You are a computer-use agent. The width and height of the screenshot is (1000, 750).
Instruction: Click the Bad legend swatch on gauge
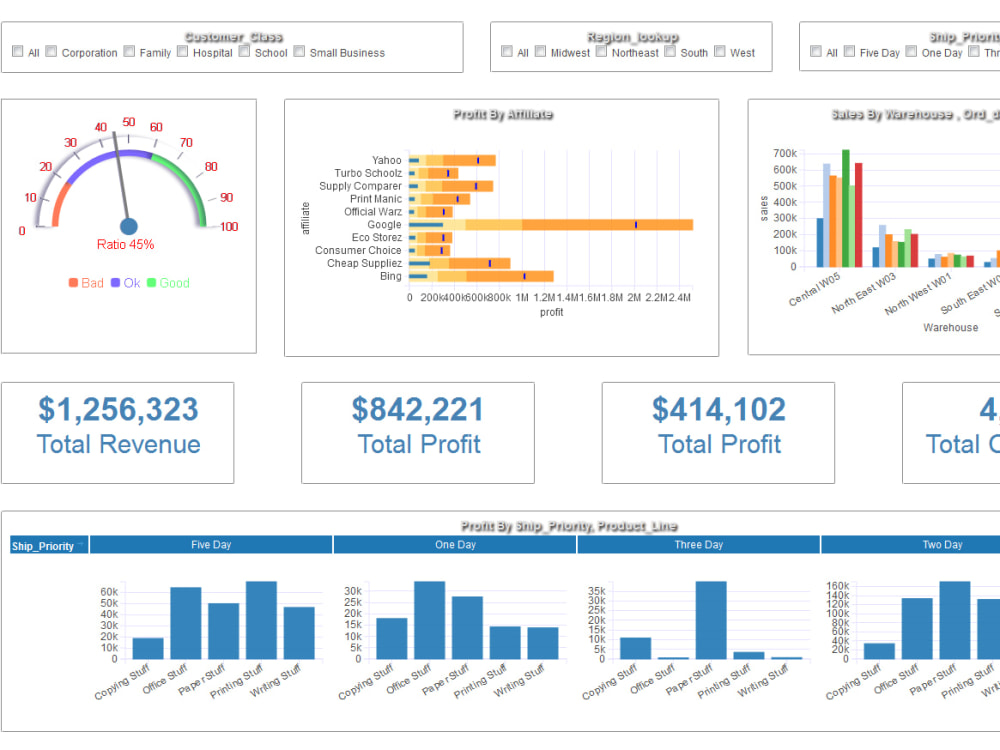pos(73,283)
